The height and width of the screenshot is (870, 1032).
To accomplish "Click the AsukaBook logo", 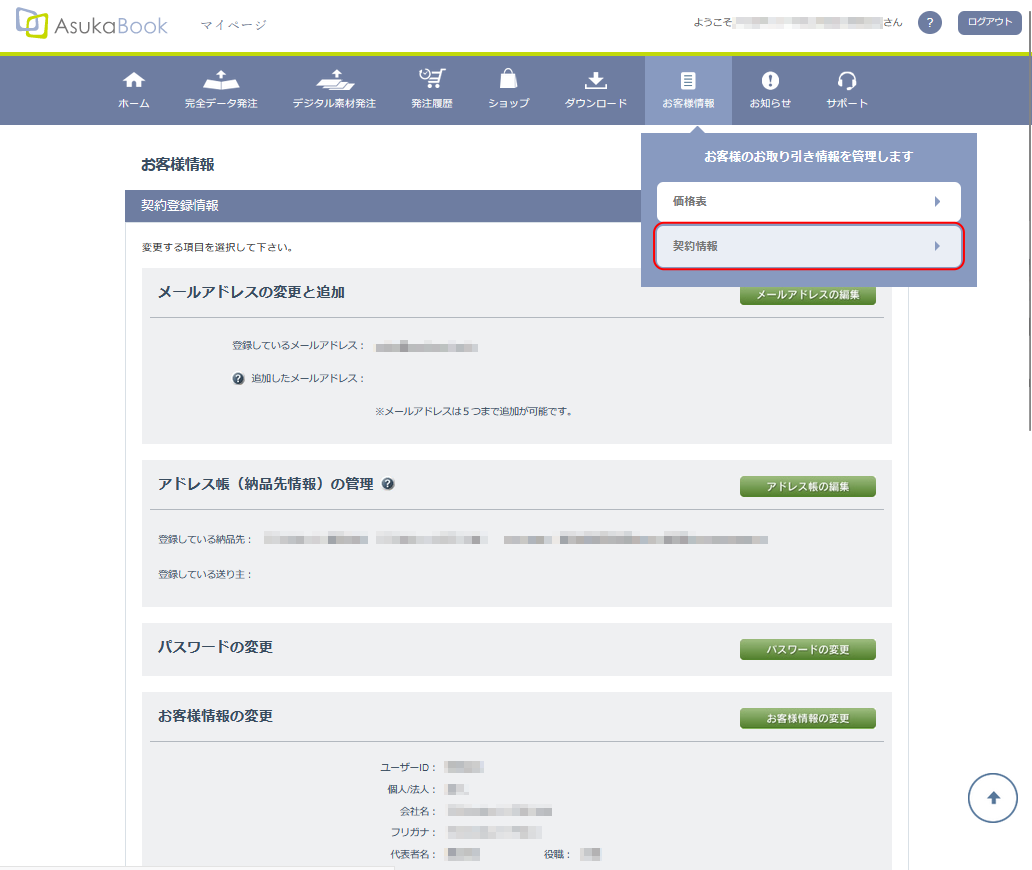I will tap(92, 25).
